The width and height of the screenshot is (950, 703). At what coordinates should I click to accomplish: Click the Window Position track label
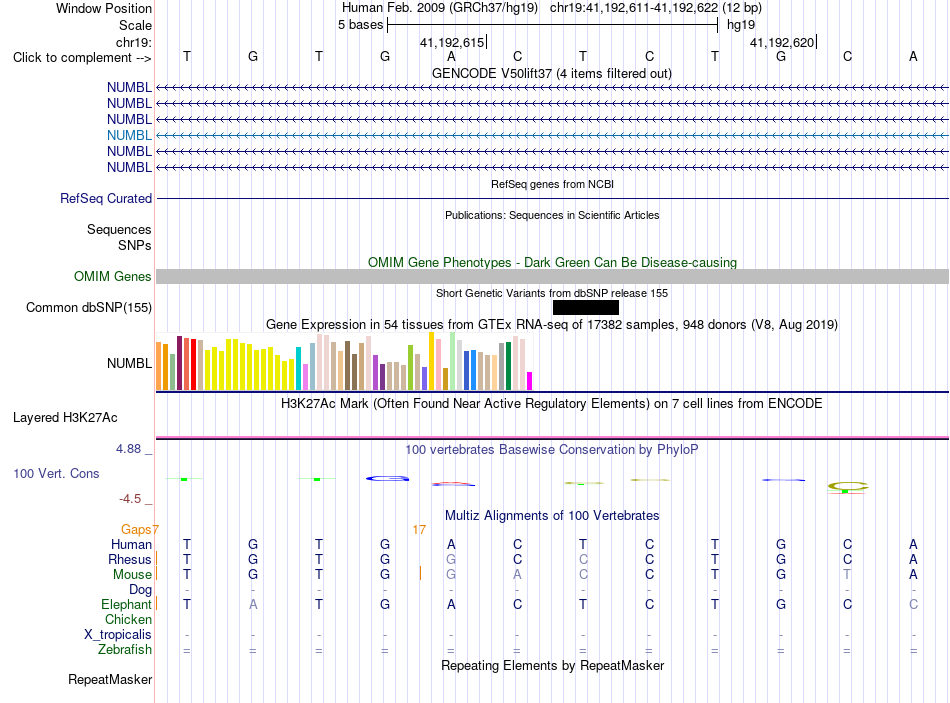(104, 8)
